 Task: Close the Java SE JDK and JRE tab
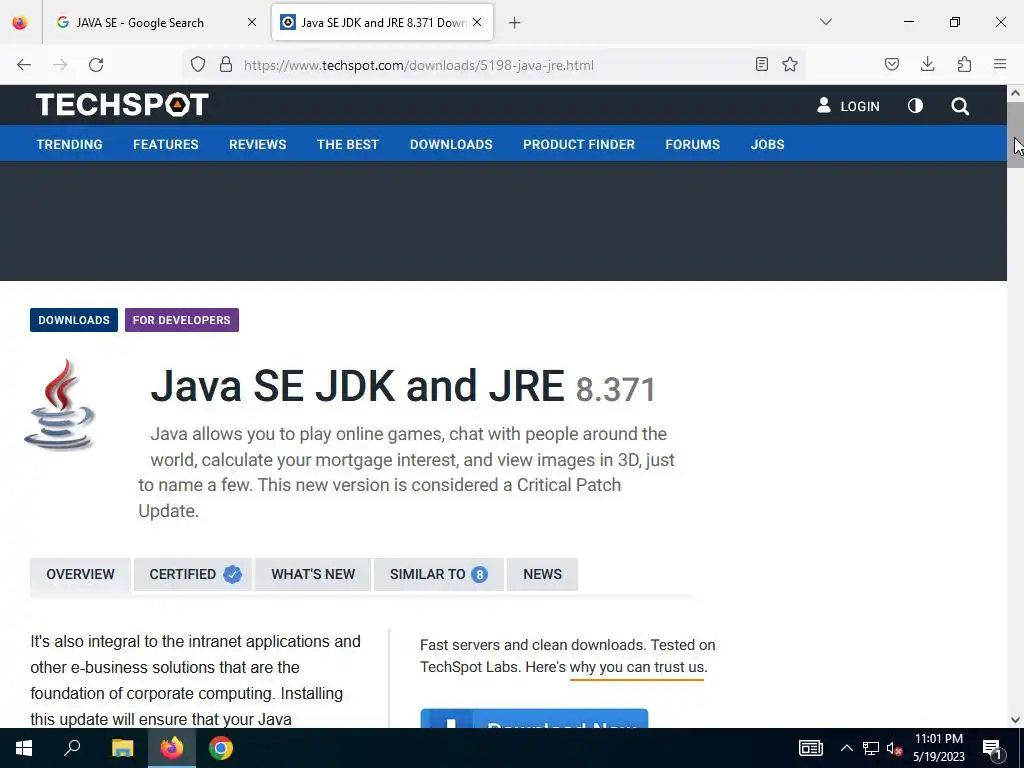(477, 22)
